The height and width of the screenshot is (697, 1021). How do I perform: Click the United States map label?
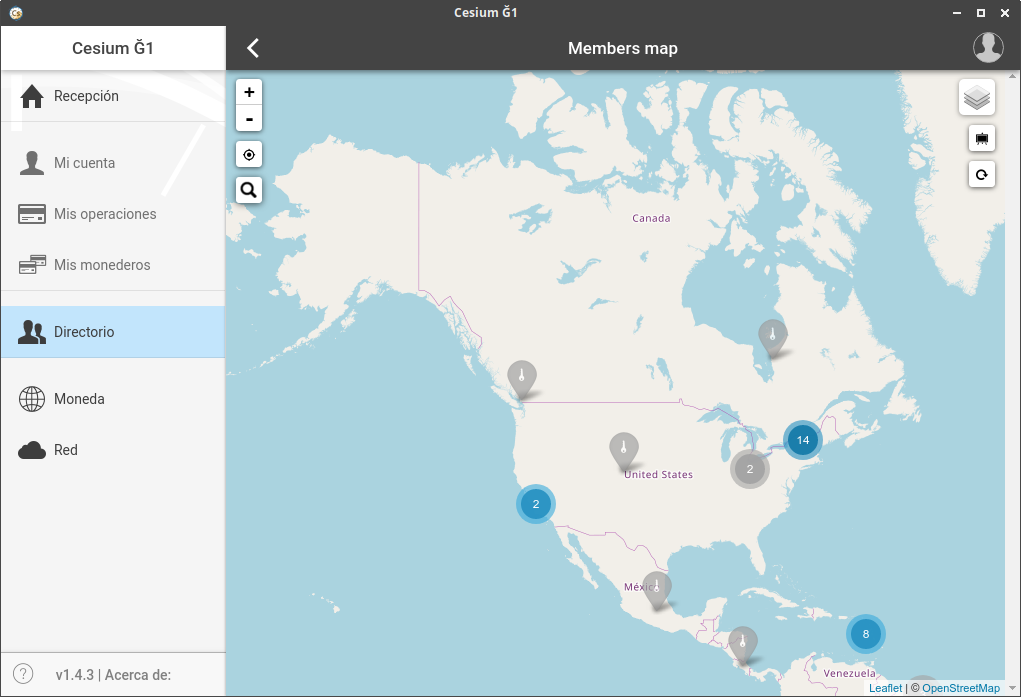[658, 474]
